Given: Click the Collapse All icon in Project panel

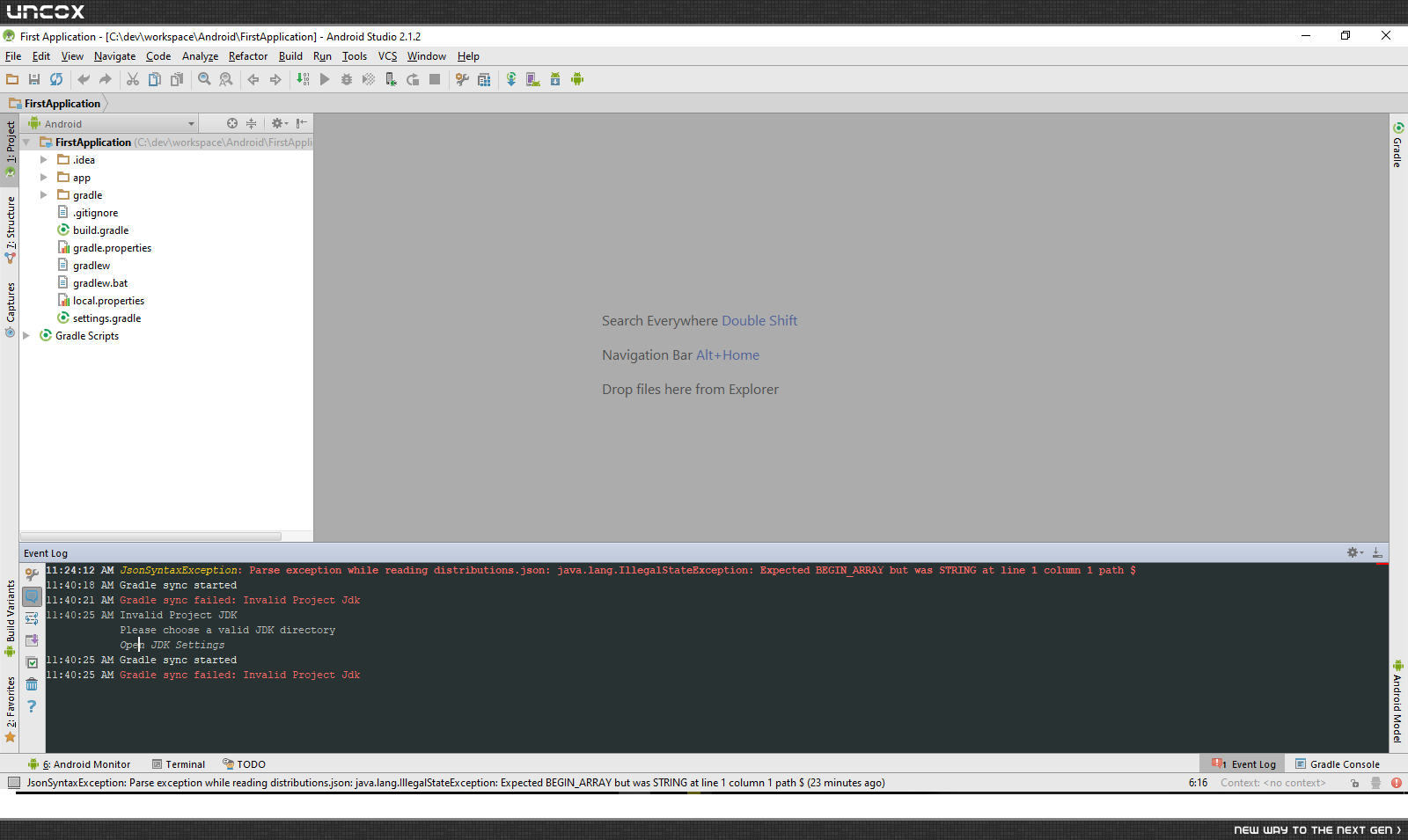Looking at the screenshot, I should tap(252, 123).
